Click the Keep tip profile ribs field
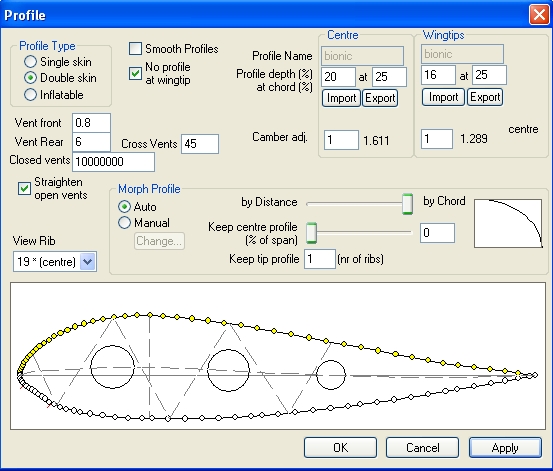This screenshot has width=553, height=471. (320, 259)
